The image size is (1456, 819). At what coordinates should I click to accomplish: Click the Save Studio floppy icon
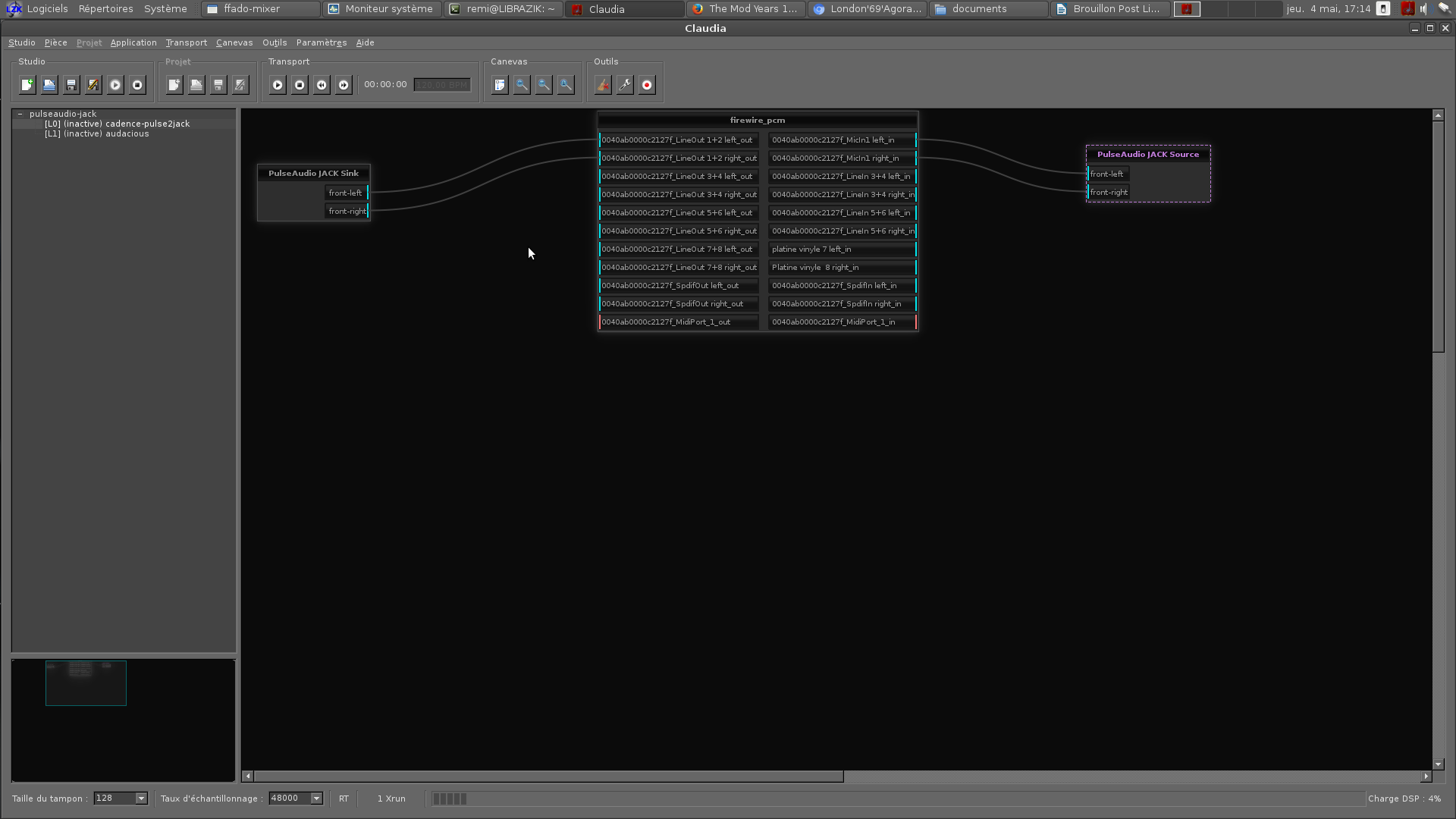pyautogui.click(x=71, y=85)
